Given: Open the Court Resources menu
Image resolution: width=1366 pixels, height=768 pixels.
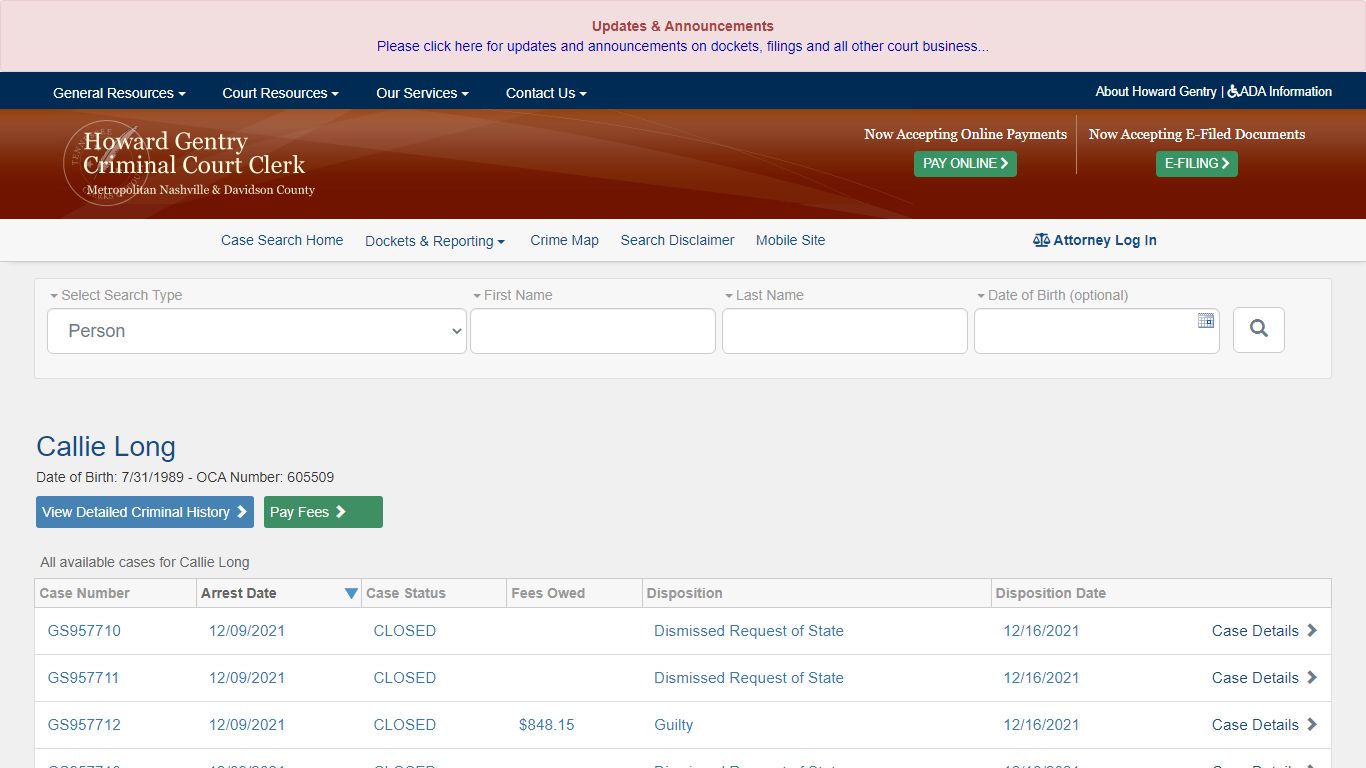Looking at the screenshot, I should point(280,93).
